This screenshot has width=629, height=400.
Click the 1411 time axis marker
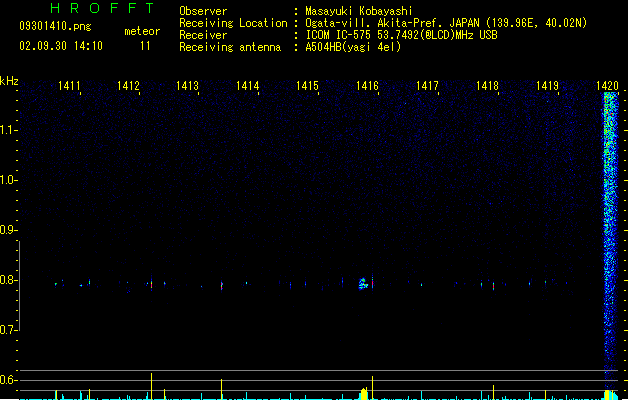pos(69,86)
